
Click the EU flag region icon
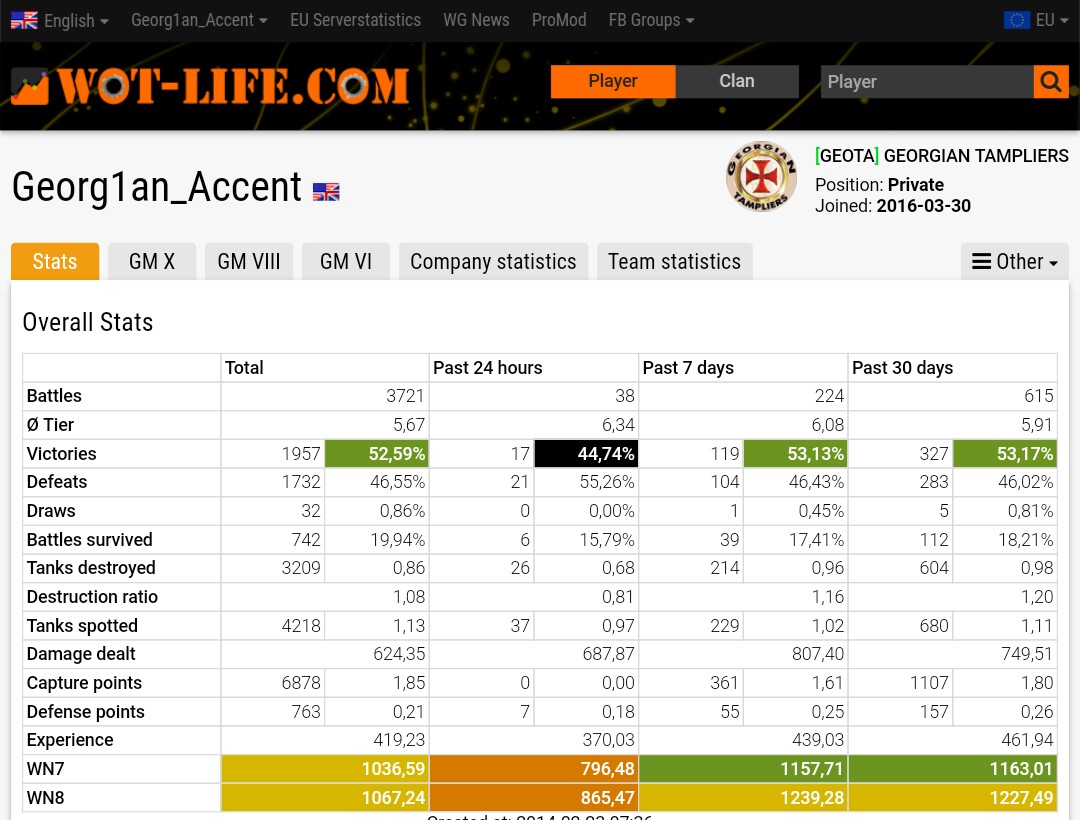[1017, 21]
